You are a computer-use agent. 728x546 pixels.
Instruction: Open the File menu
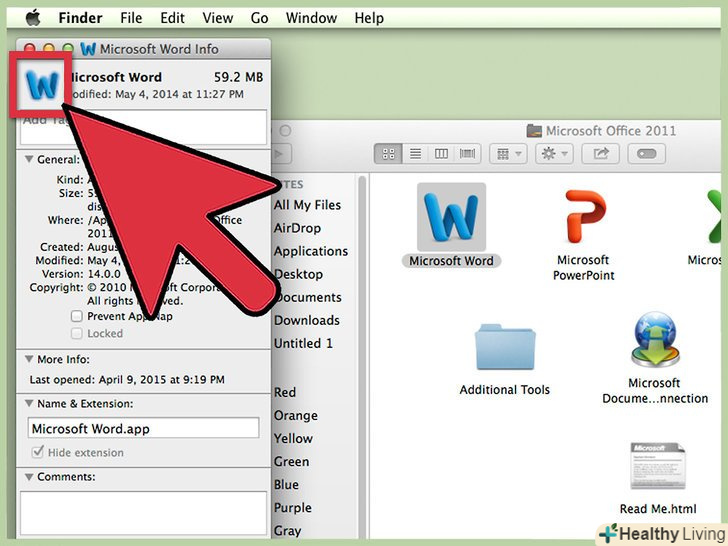click(131, 18)
